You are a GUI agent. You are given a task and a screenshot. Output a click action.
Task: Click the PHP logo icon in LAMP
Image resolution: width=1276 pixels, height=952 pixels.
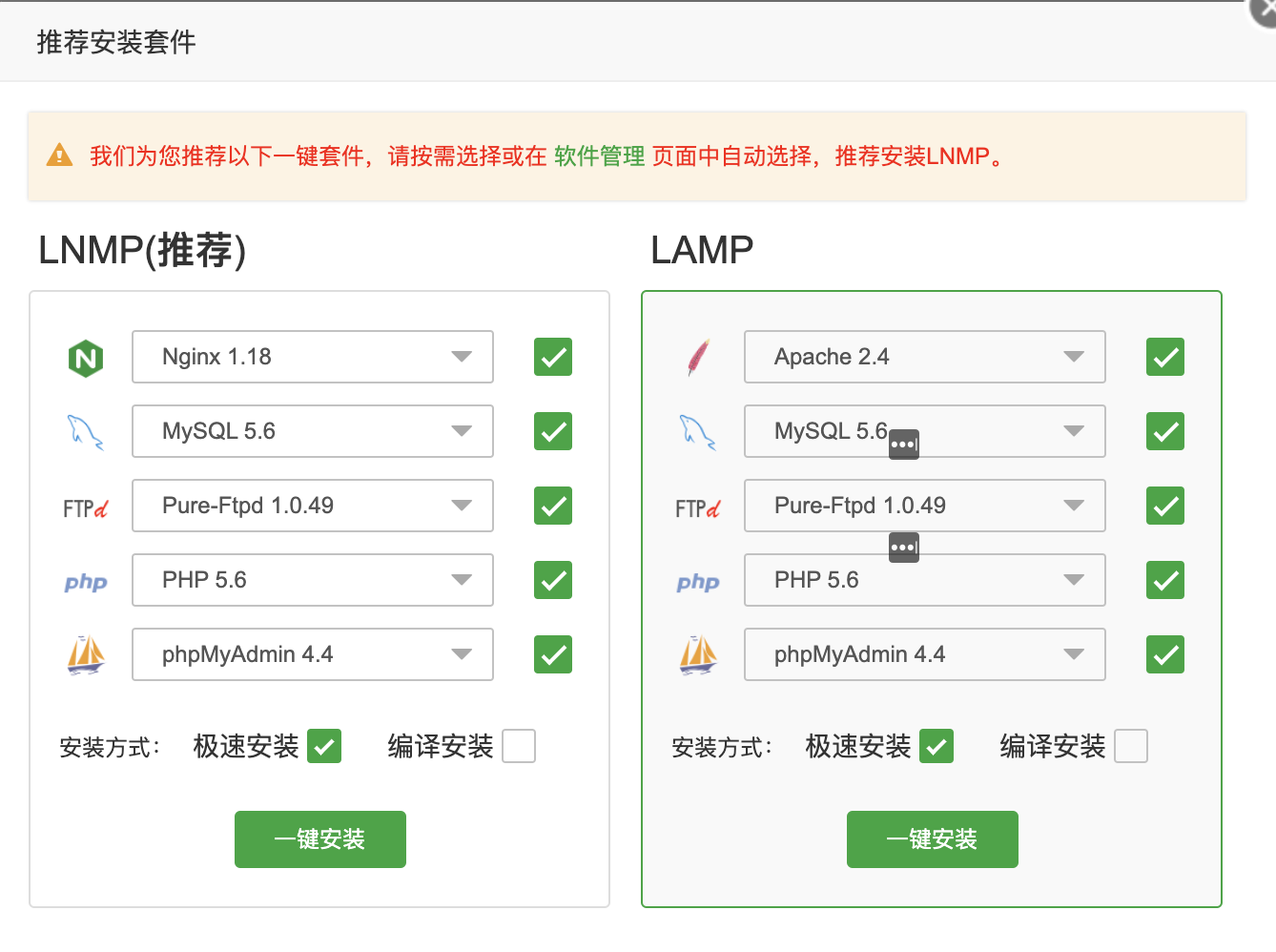[698, 582]
